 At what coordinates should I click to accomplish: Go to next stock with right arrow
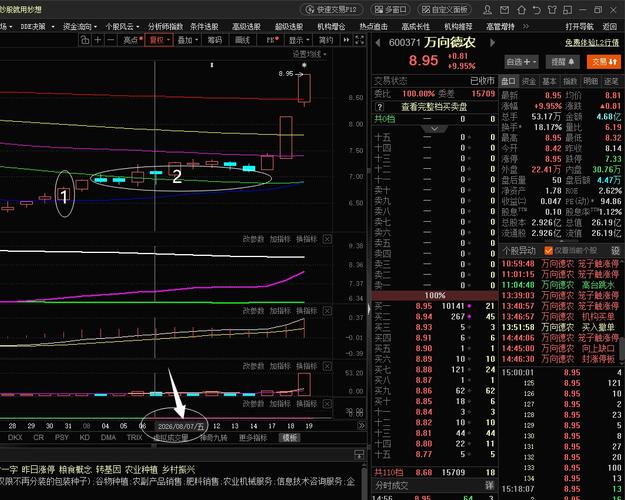click(x=492, y=43)
